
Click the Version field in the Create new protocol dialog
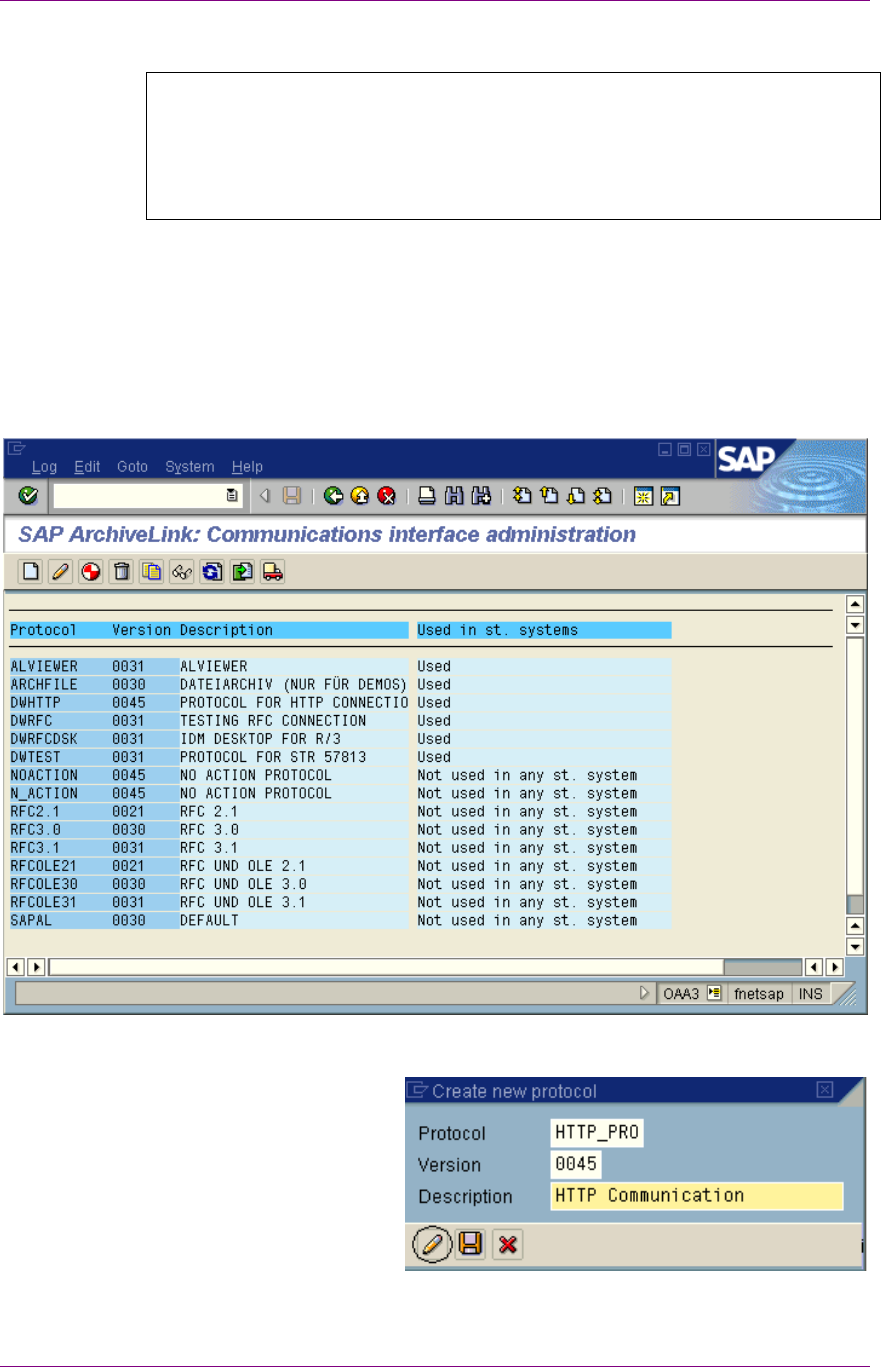click(576, 1165)
